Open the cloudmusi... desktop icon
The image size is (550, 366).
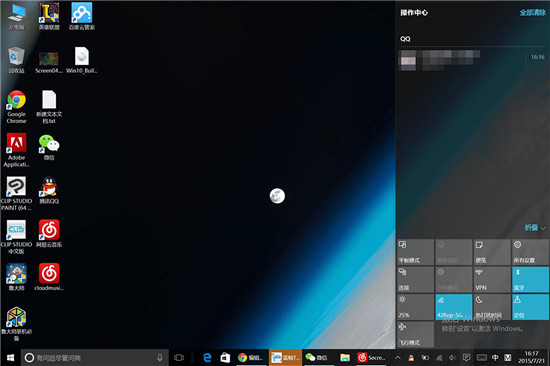pos(49,277)
